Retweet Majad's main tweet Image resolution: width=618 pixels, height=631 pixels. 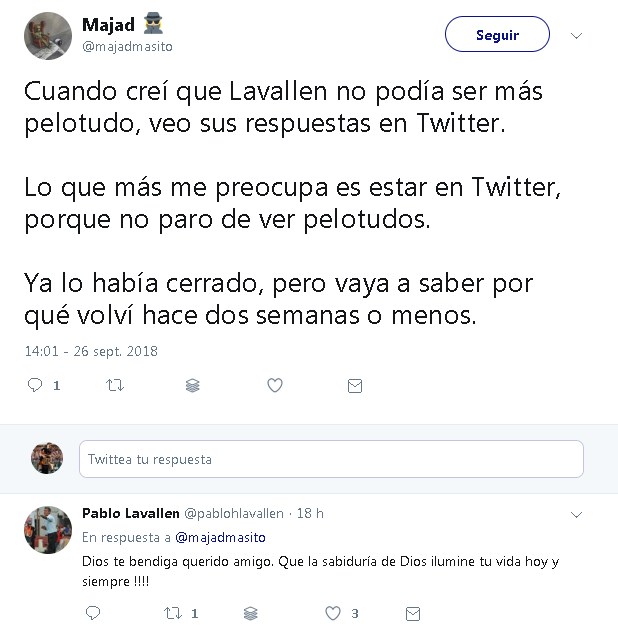[115, 385]
